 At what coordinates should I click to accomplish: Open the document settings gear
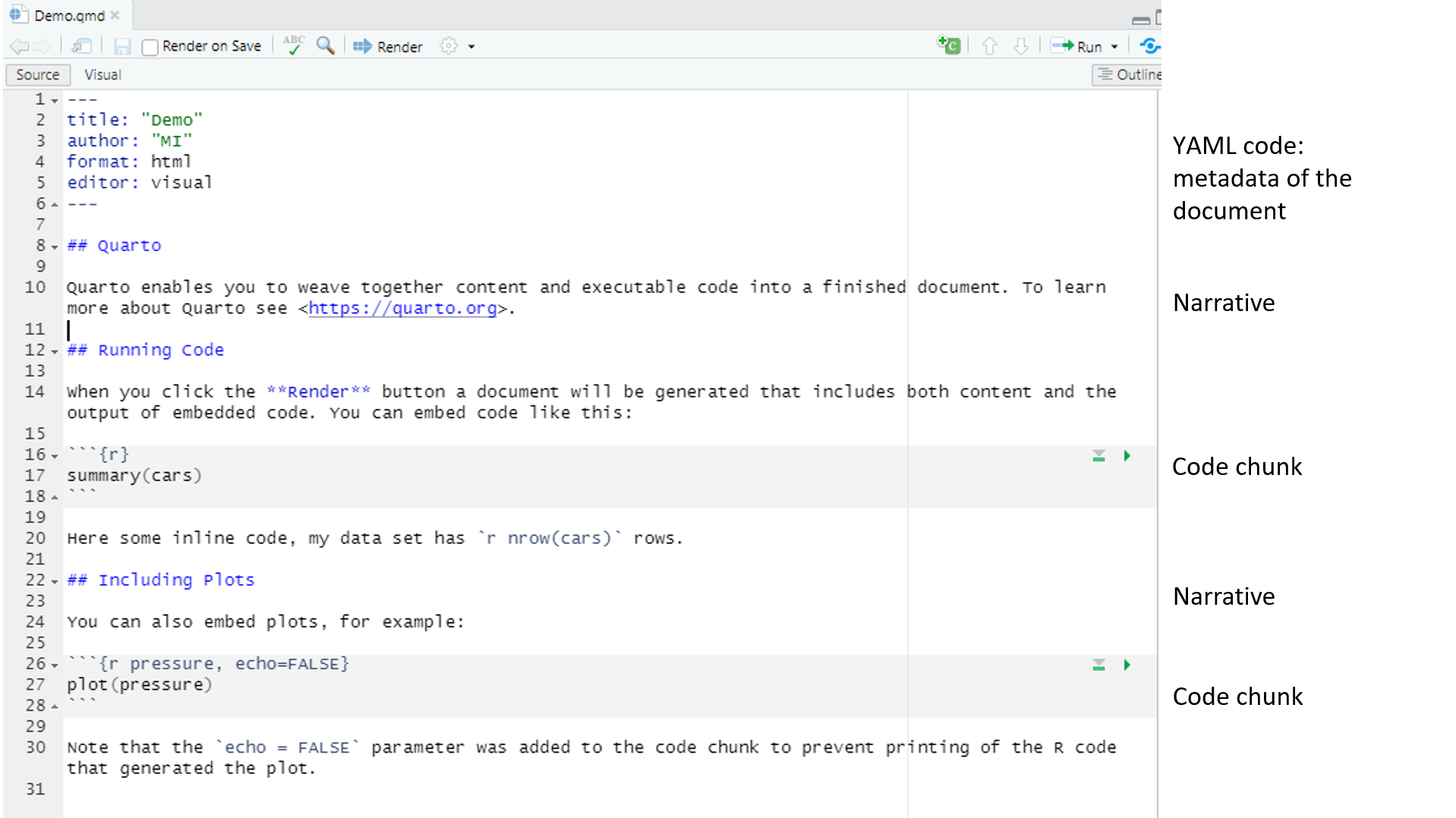pos(449,46)
